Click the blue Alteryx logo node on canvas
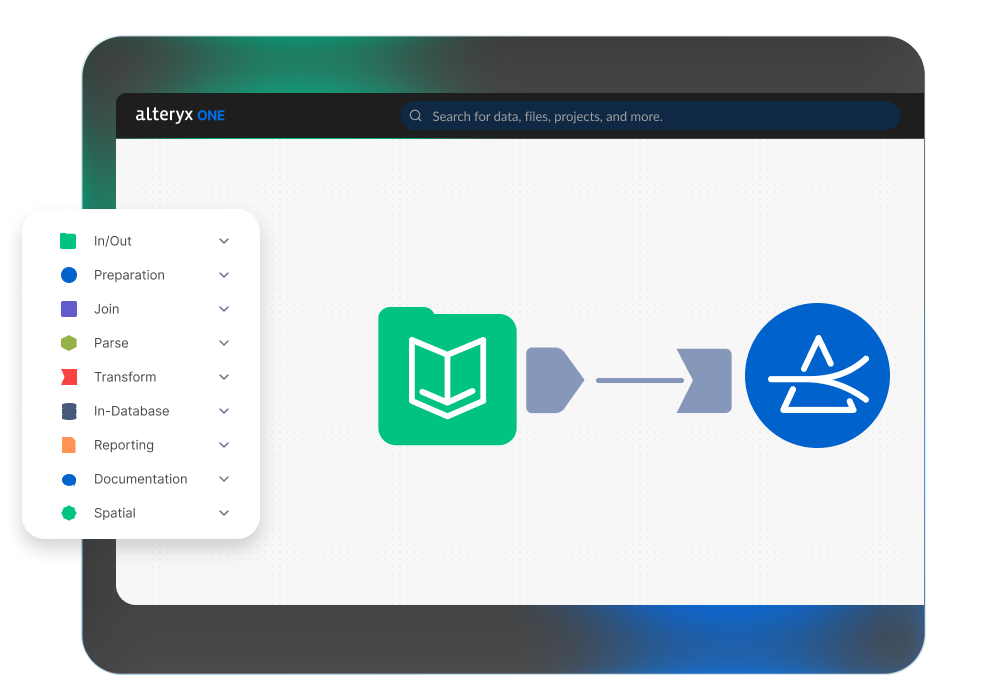Screen dimensions: 1000x700 pos(817,375)
